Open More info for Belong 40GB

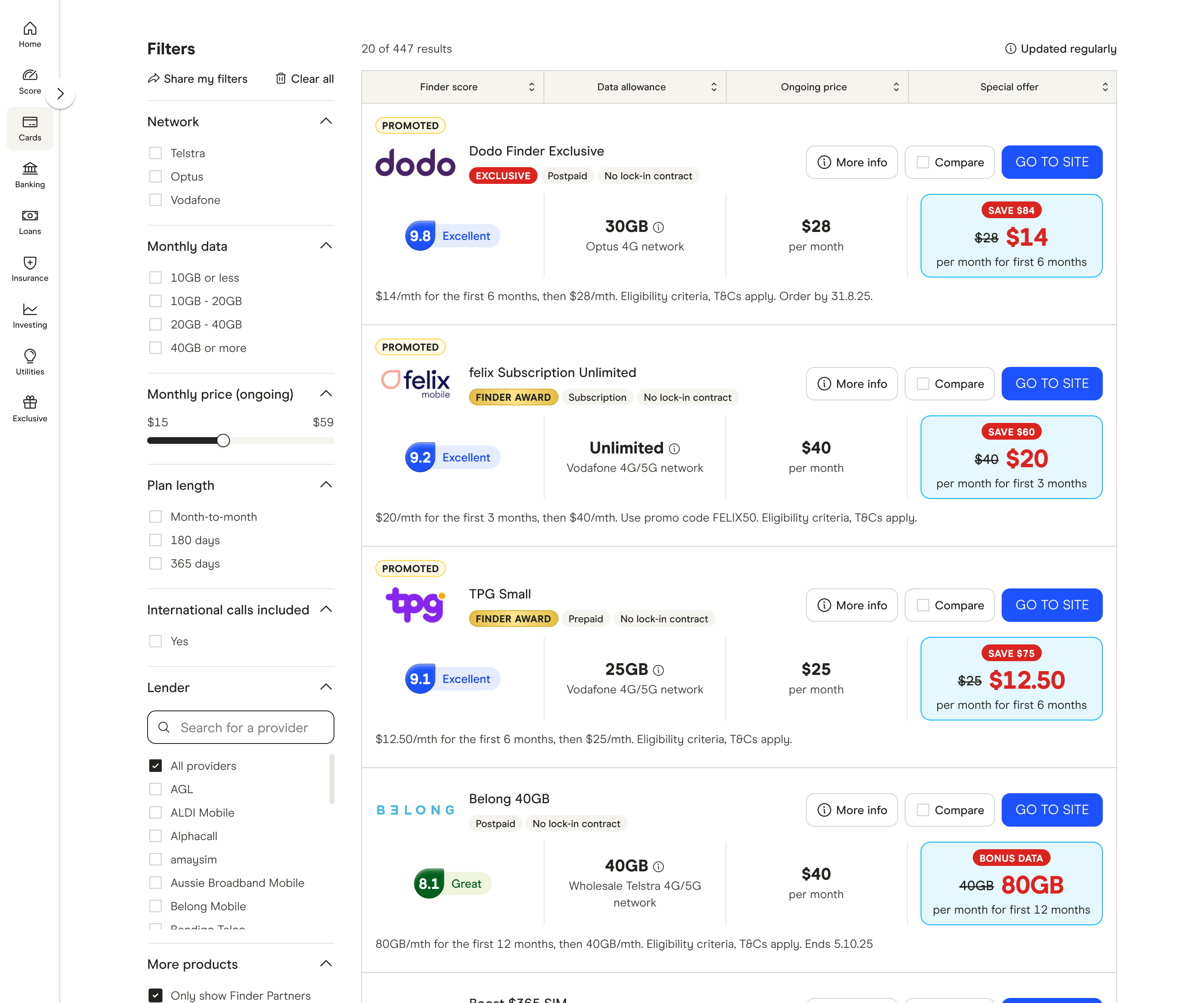(x=852, y=810)
